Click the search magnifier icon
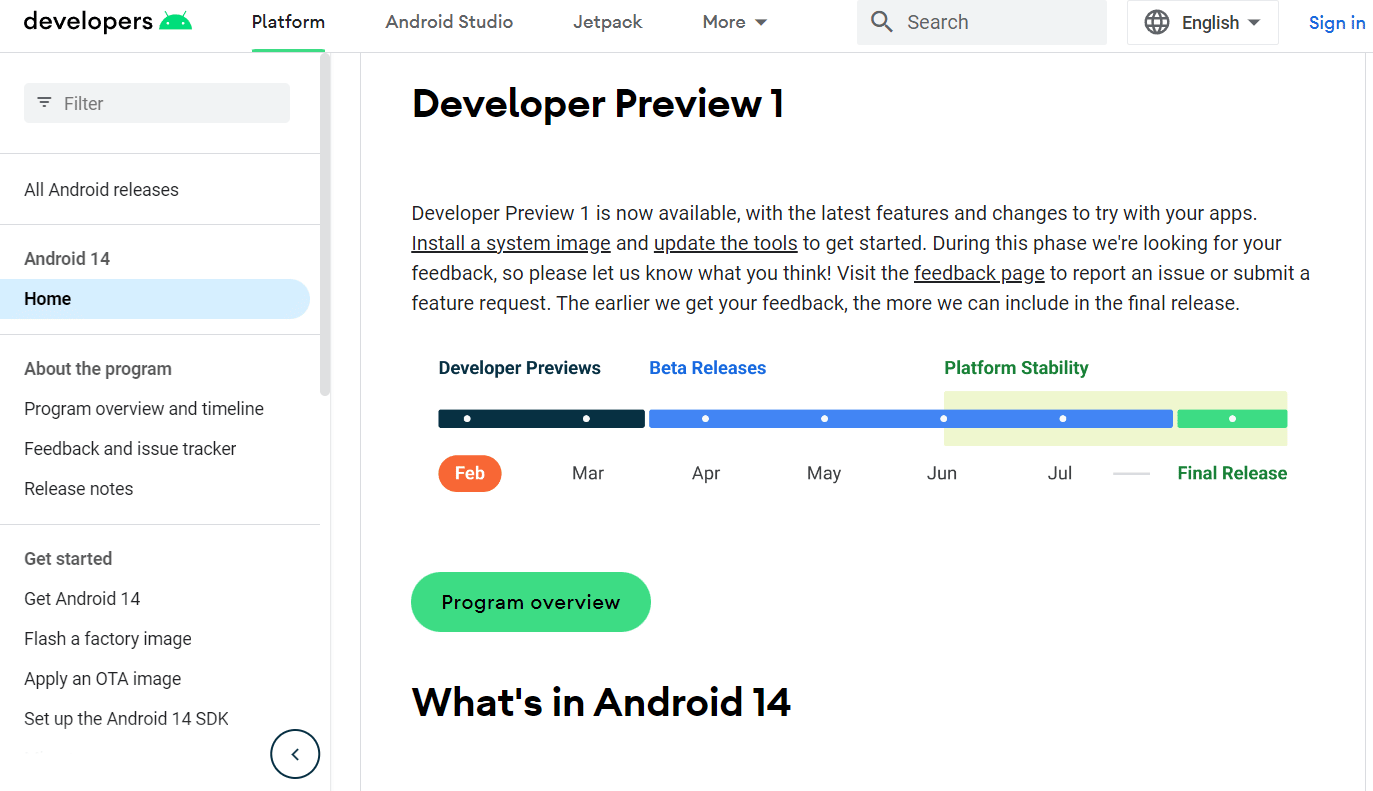This screenshot has width=1373, height=791. (x=881, y=21)
